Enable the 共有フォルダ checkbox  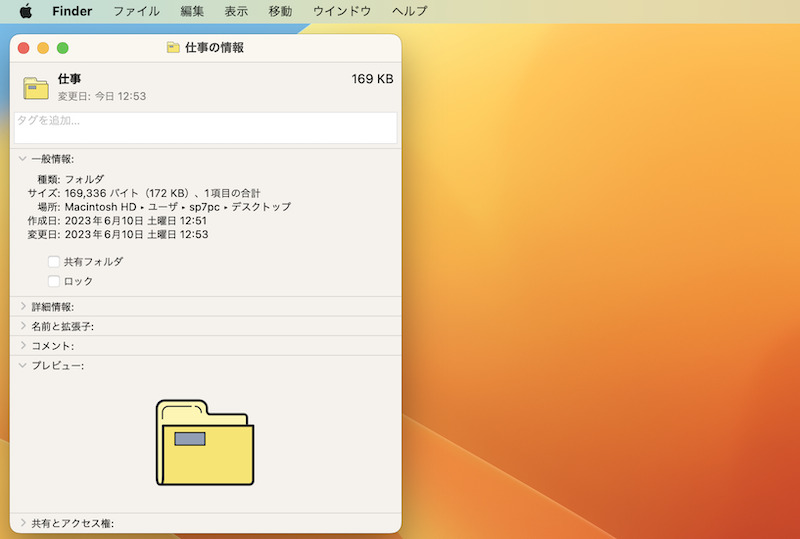click(54, 261)
